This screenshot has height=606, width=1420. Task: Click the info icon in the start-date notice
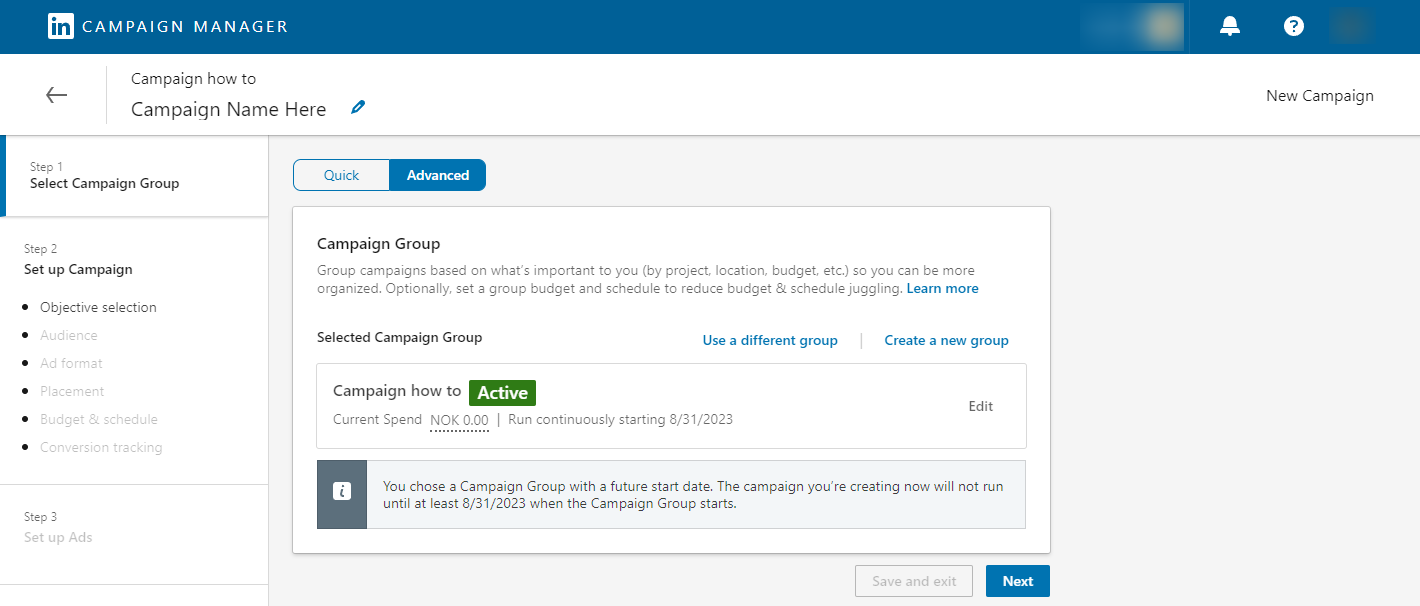pos(342,488)
